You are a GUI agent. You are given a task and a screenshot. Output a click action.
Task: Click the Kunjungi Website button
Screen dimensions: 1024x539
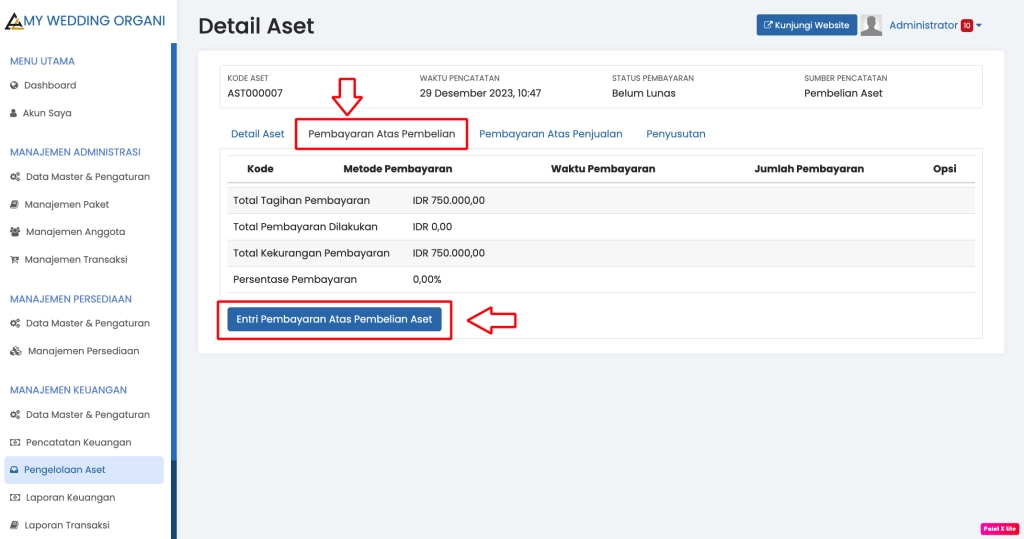pyautogui.click(x=806, y=26)
